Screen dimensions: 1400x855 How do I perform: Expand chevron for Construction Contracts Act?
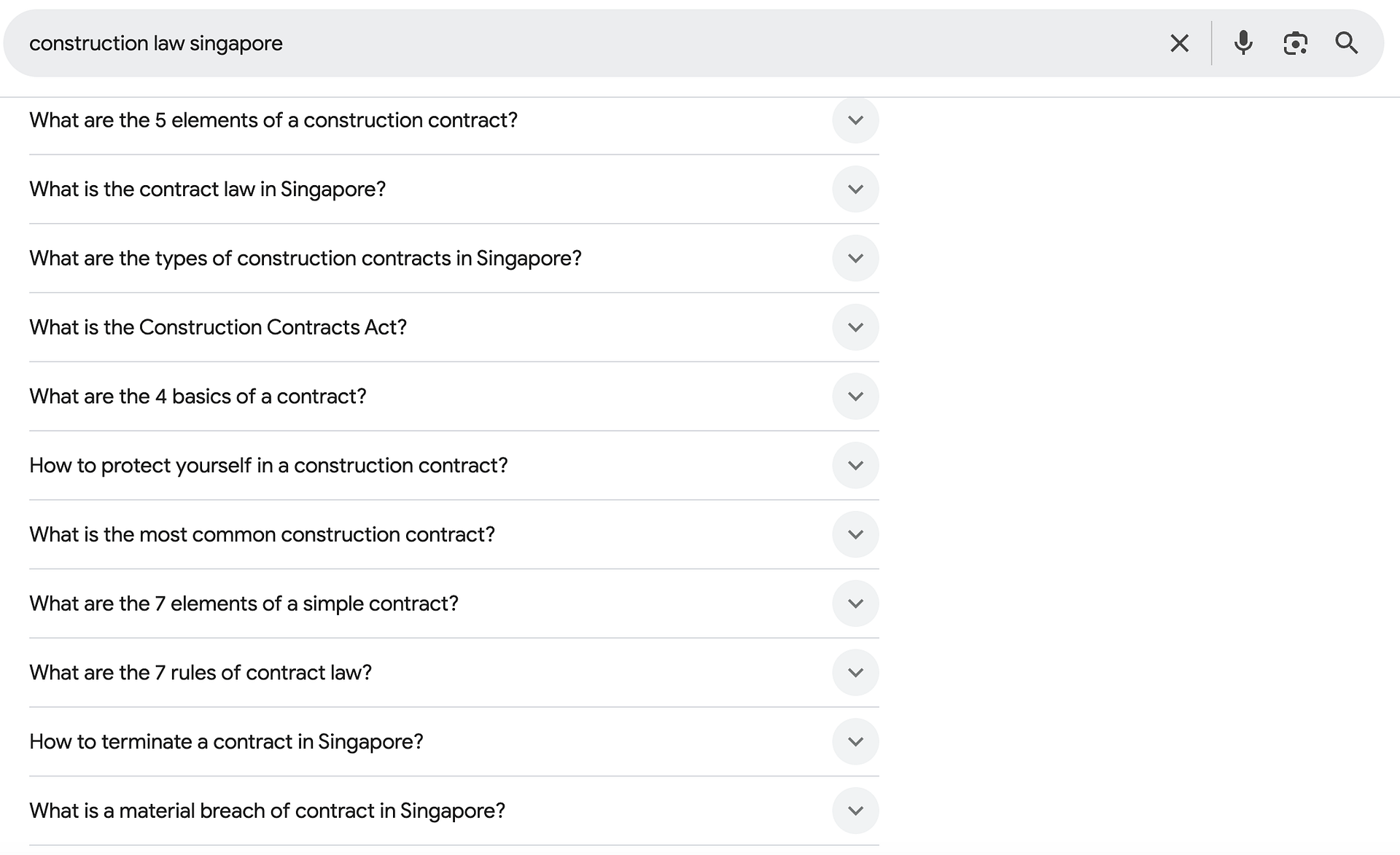pyautogui.click(x=855, y=327)
